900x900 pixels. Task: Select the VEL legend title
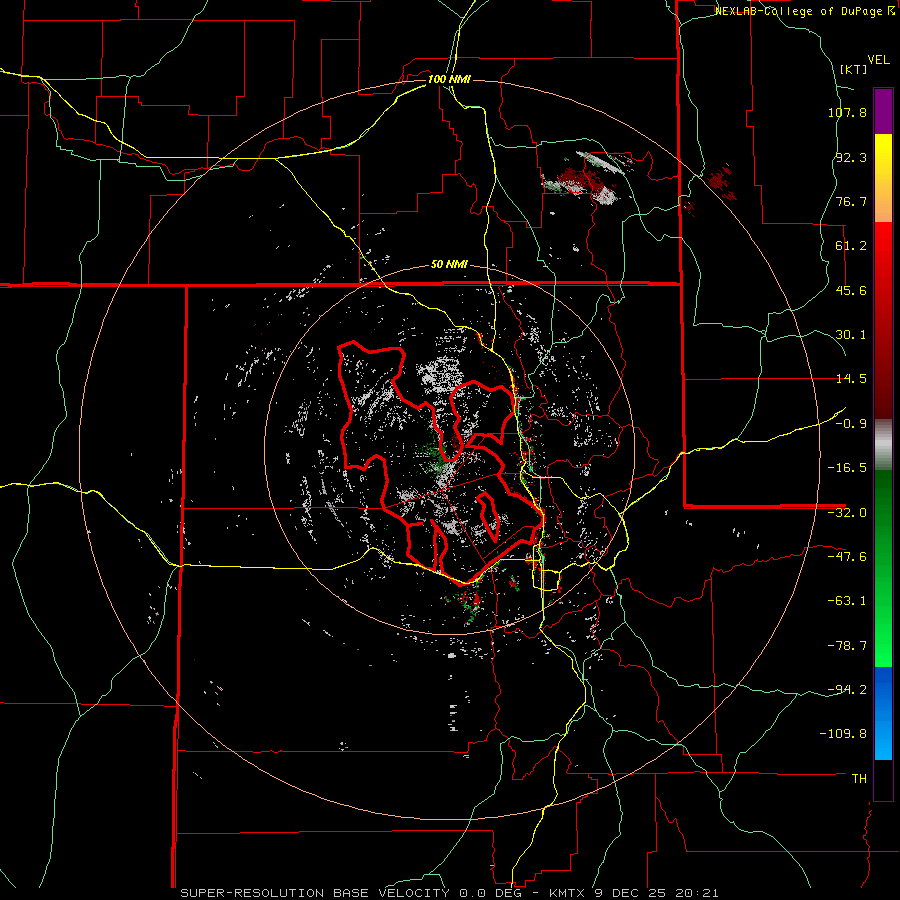878,60
